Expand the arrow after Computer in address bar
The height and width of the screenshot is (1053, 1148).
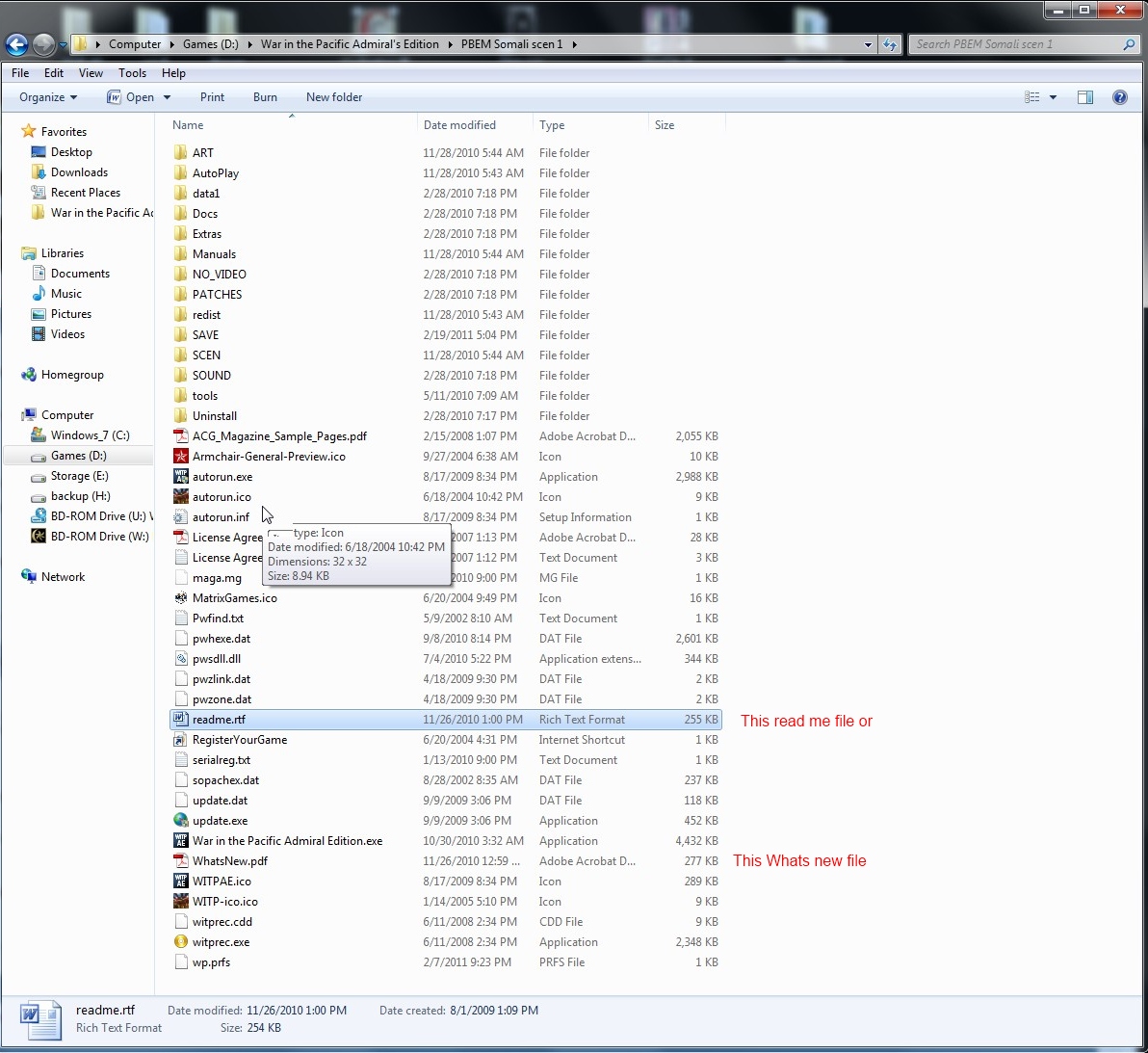tap(172, 44)
